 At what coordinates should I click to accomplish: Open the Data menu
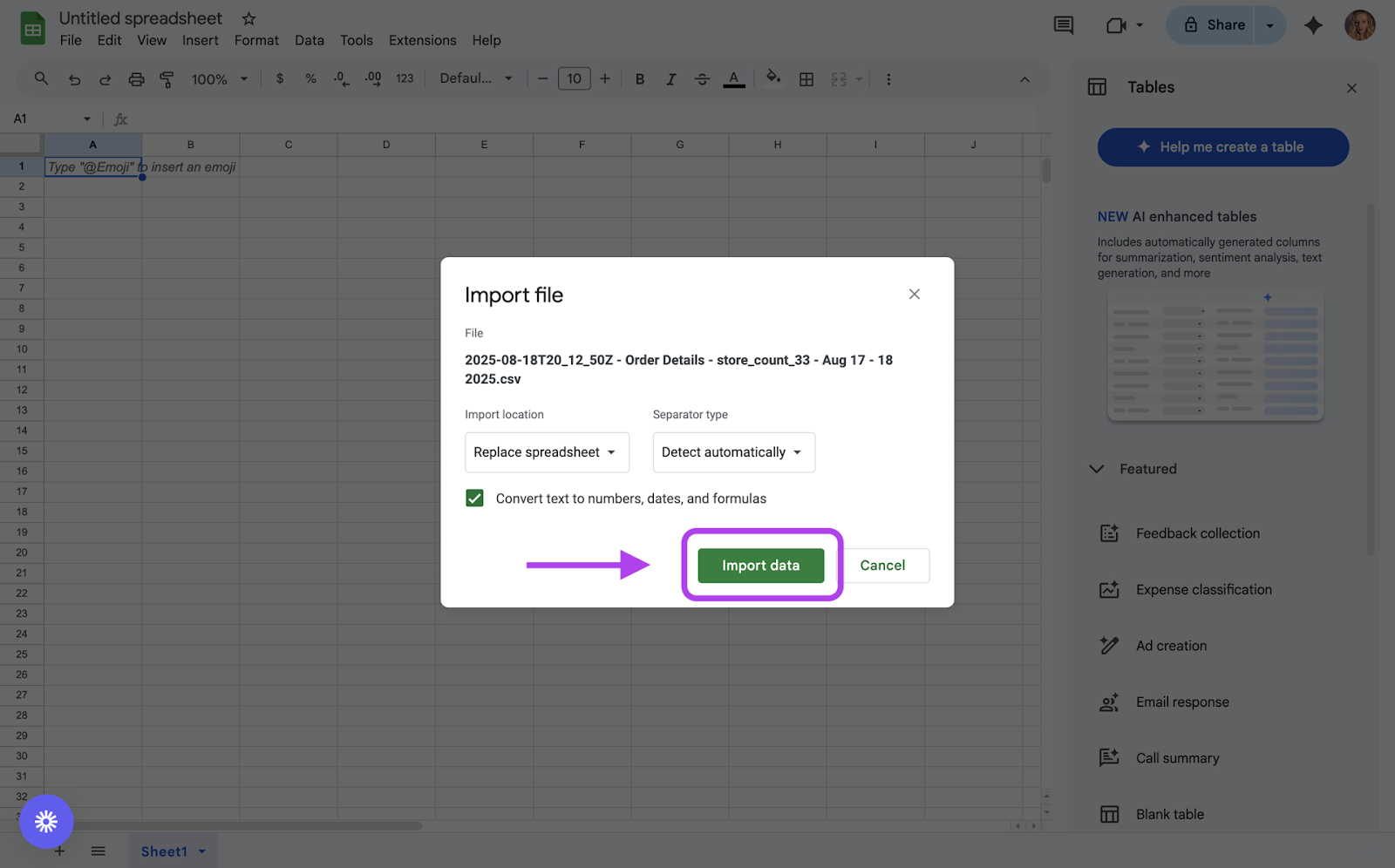(309, 40)
